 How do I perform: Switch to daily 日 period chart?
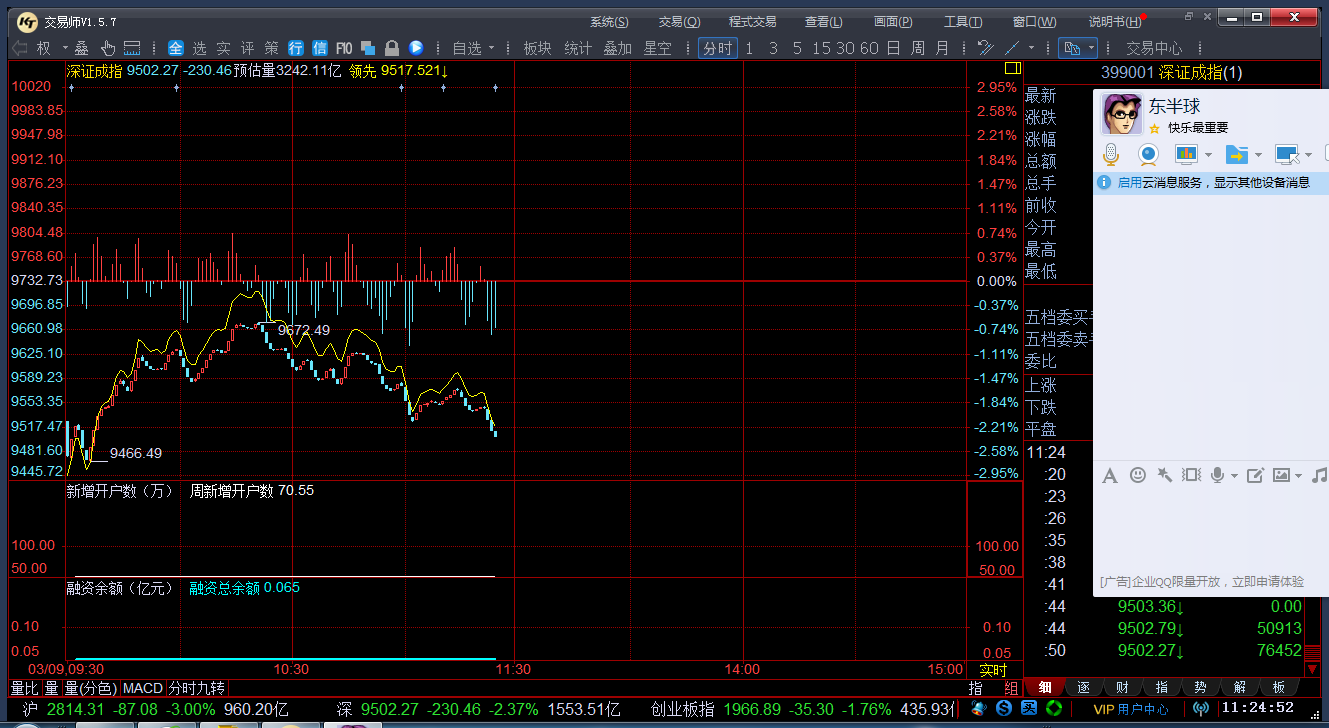pyautogui.click(x=892, y=48)
